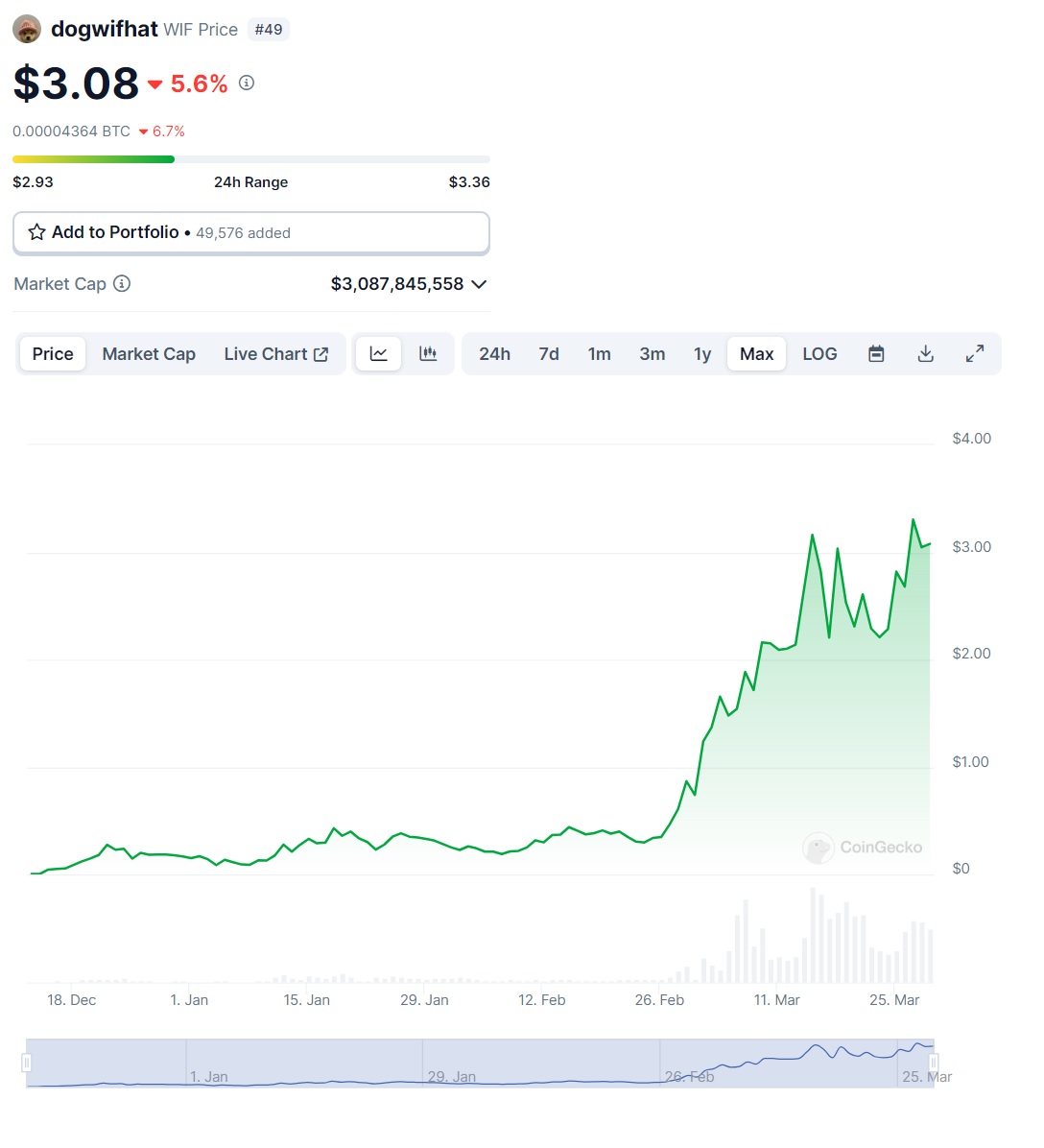
Task: Select the Price tab
Action: pyautogui.click(x=52, y=353)
